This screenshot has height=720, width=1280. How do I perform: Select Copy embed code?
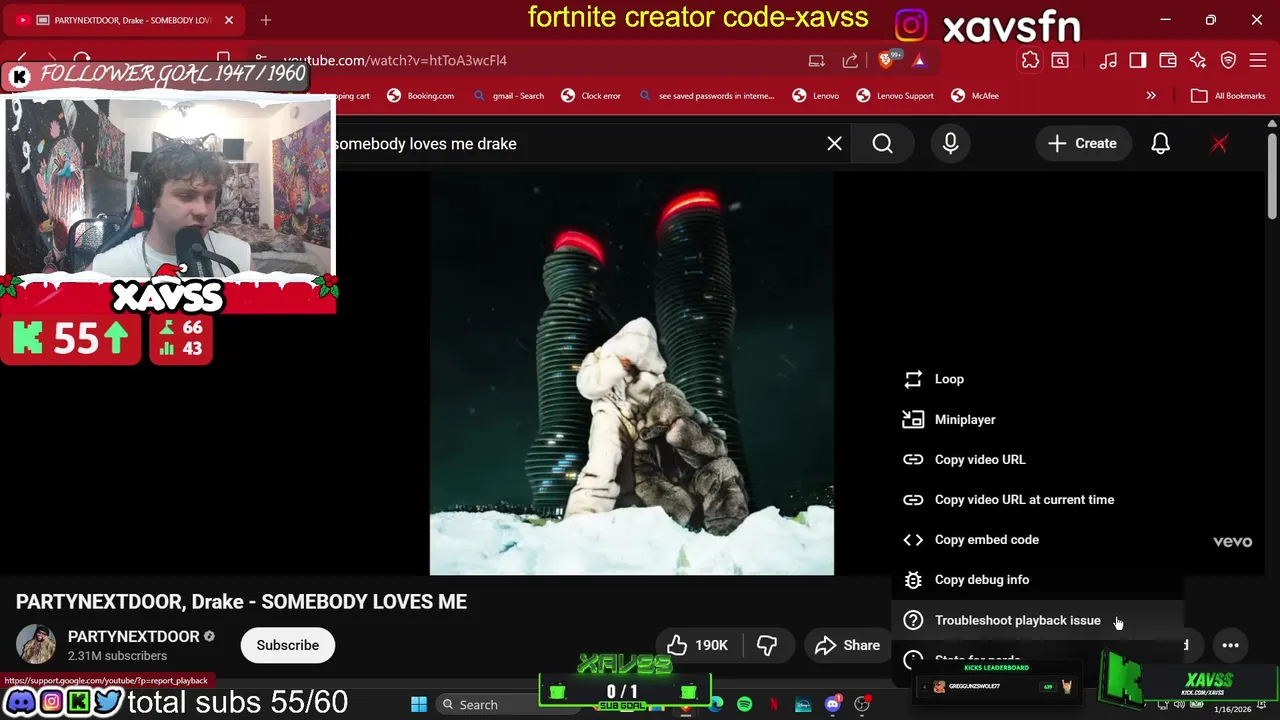[1038, 540]
